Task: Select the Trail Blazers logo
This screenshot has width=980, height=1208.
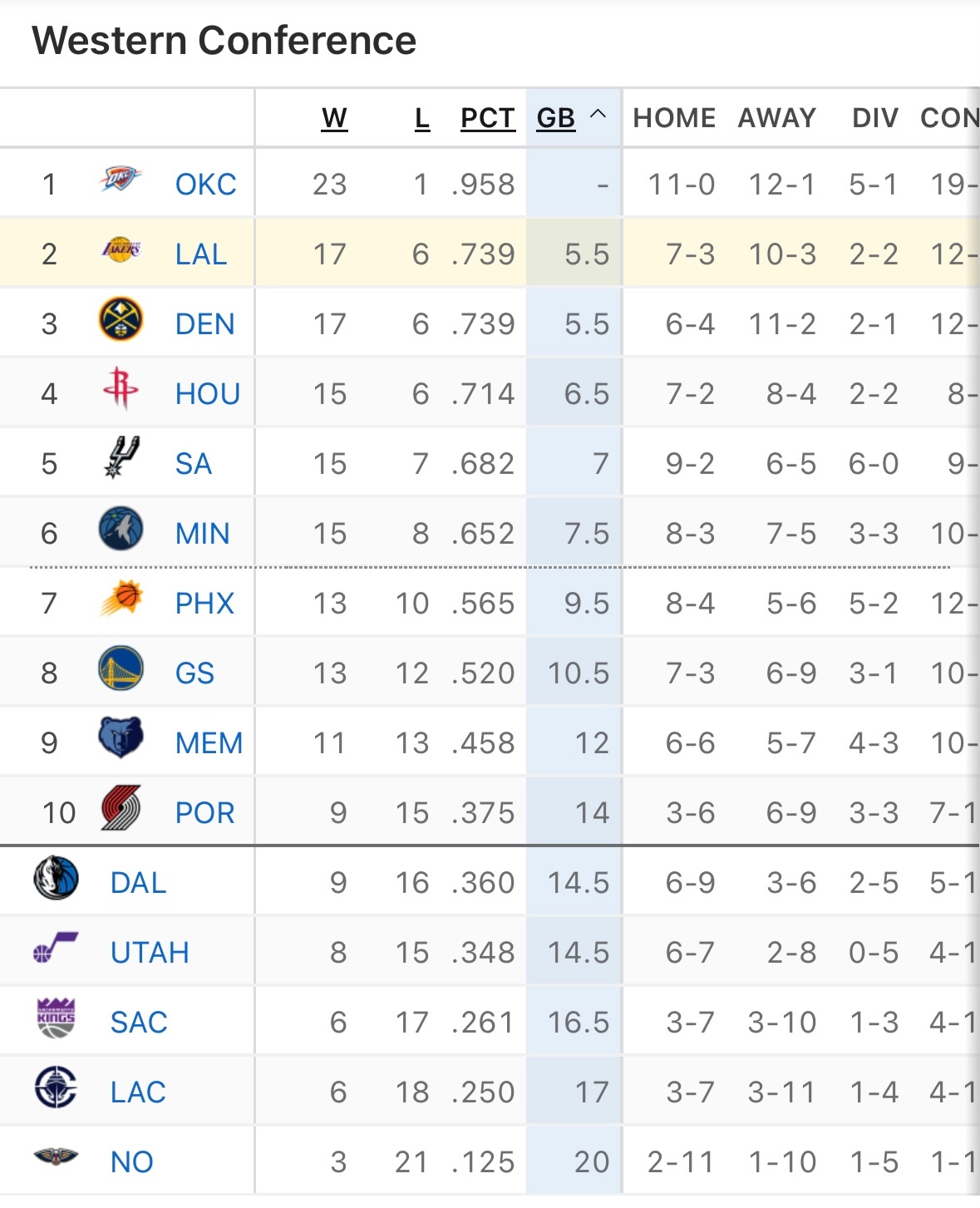Action: 121,808
